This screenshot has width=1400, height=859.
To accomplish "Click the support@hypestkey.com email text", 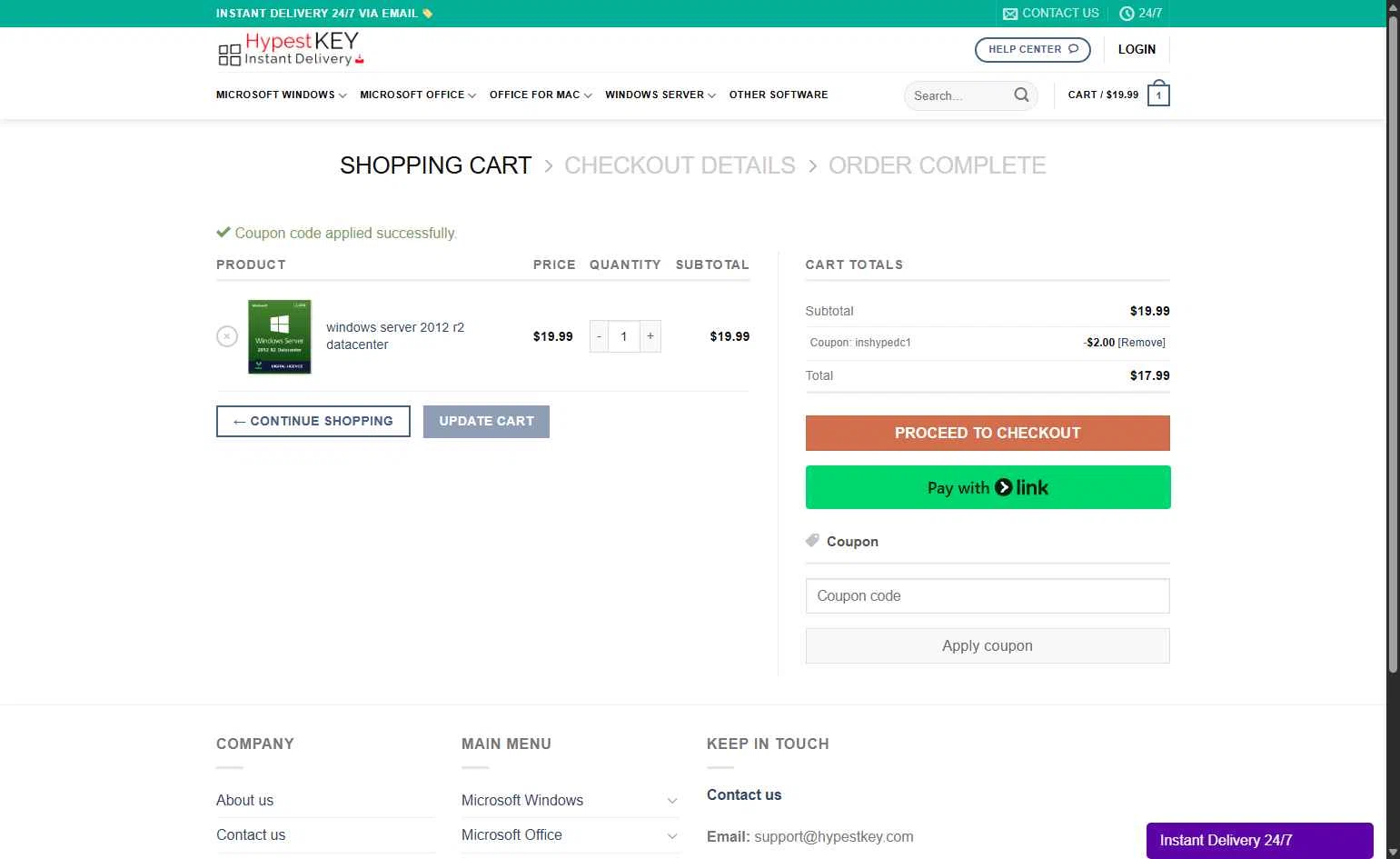I will [834, 837].
